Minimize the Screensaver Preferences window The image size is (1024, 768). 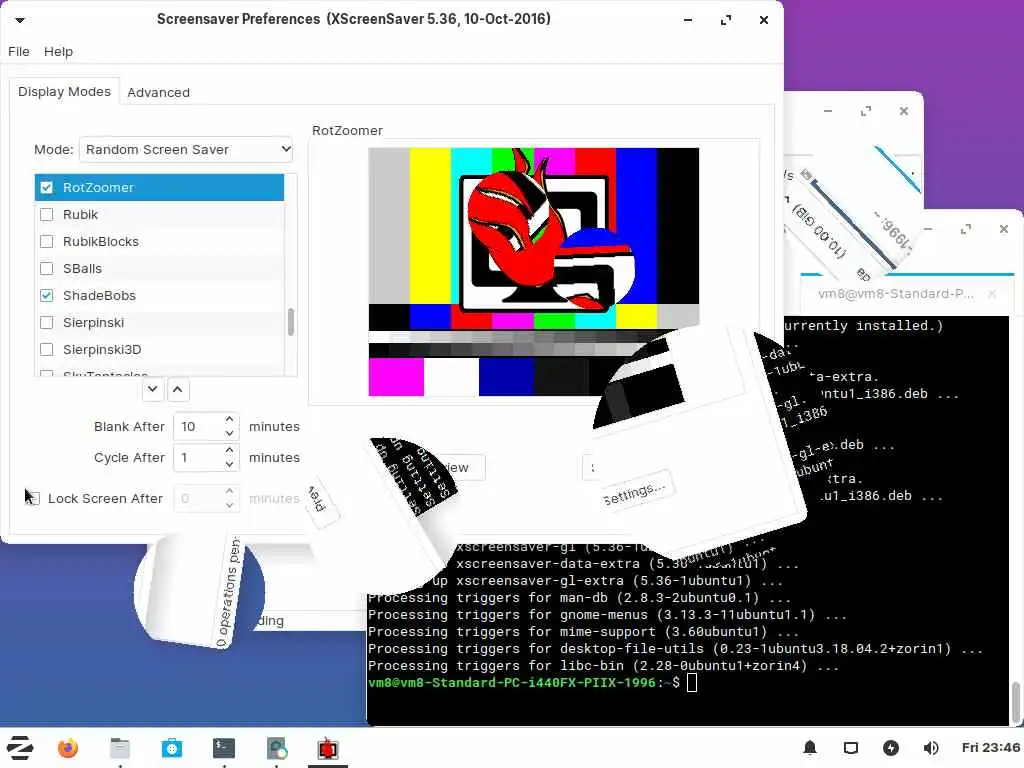pos(688,20)
